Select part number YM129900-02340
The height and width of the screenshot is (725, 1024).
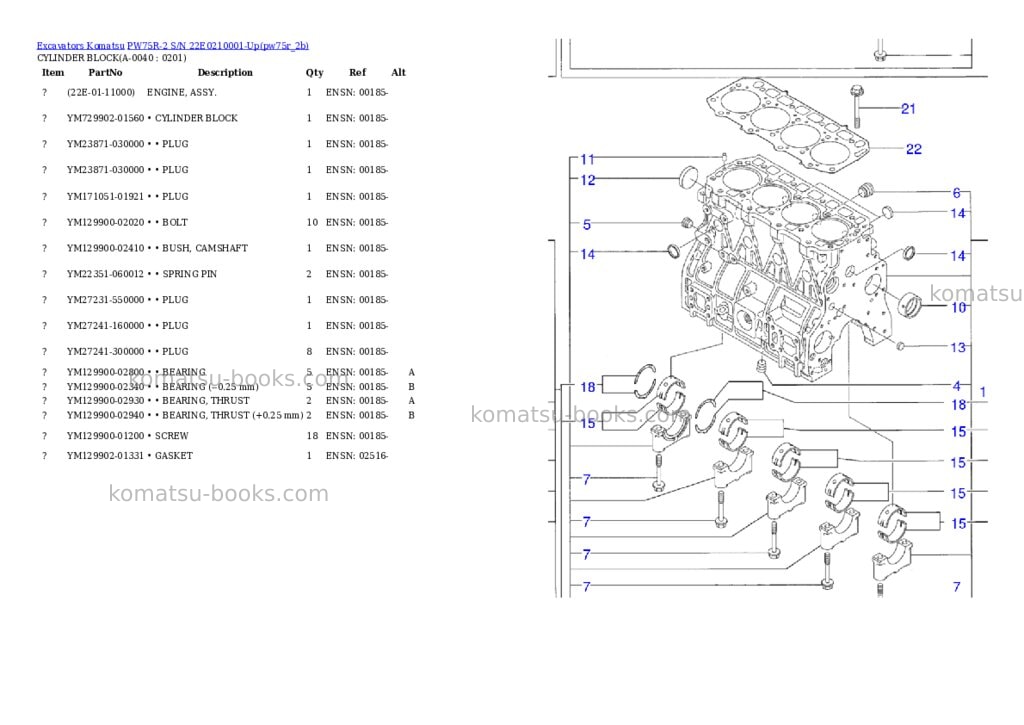click(105, 387)
